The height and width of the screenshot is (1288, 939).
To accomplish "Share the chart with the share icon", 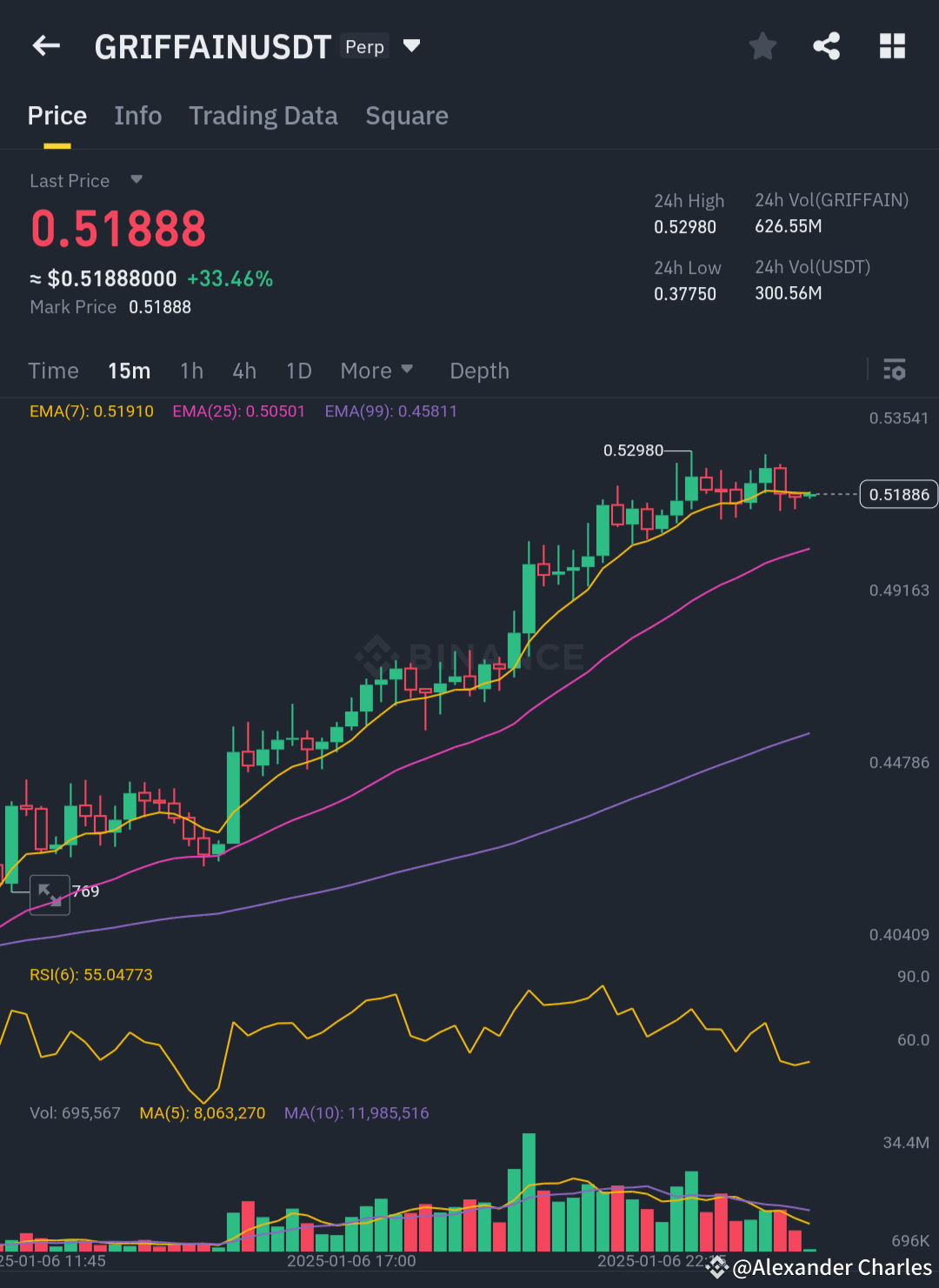I will coord(826,46).
